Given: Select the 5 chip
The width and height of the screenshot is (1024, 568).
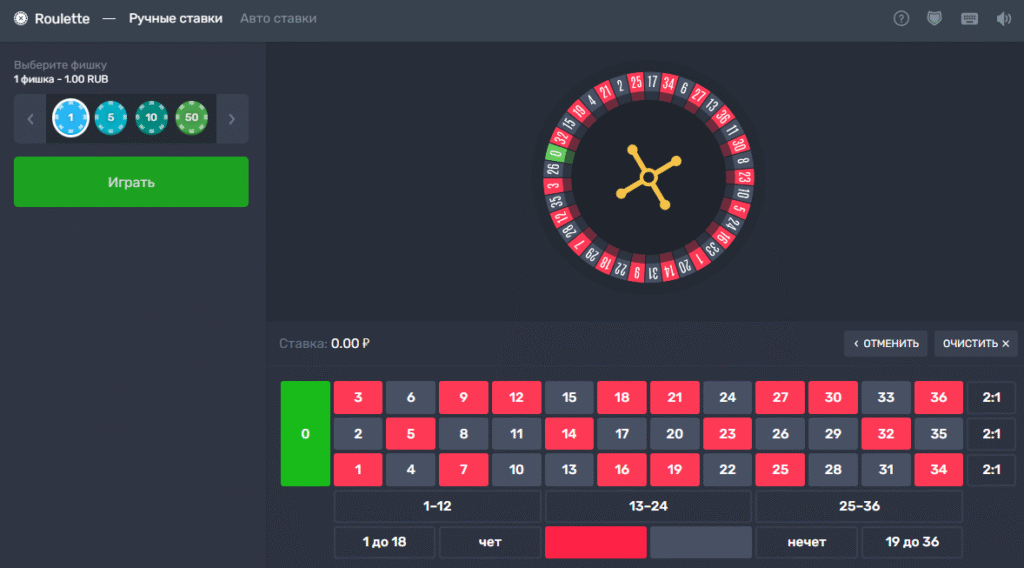Looking at the screenshot, I should pos(111,118).
